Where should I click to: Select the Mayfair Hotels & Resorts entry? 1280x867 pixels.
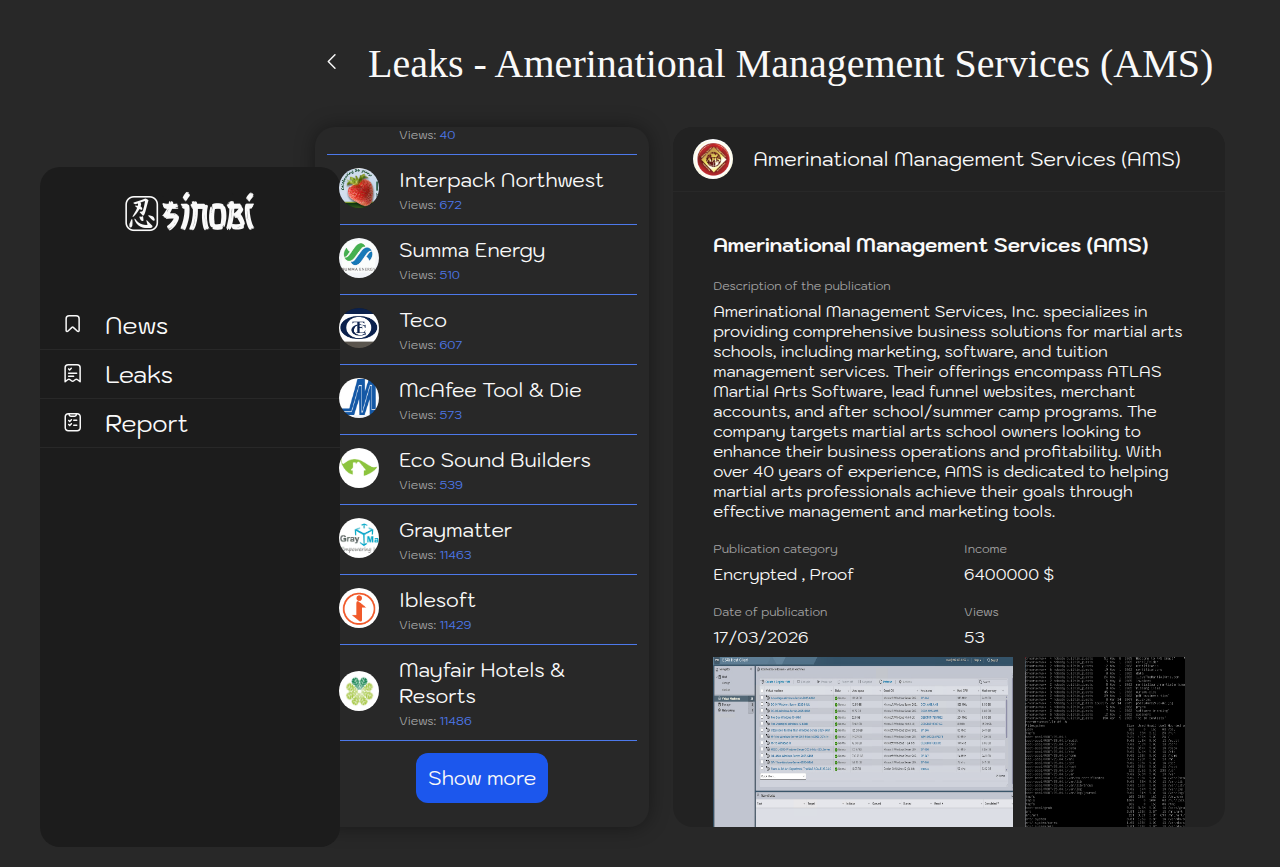[x=482, y=683]
